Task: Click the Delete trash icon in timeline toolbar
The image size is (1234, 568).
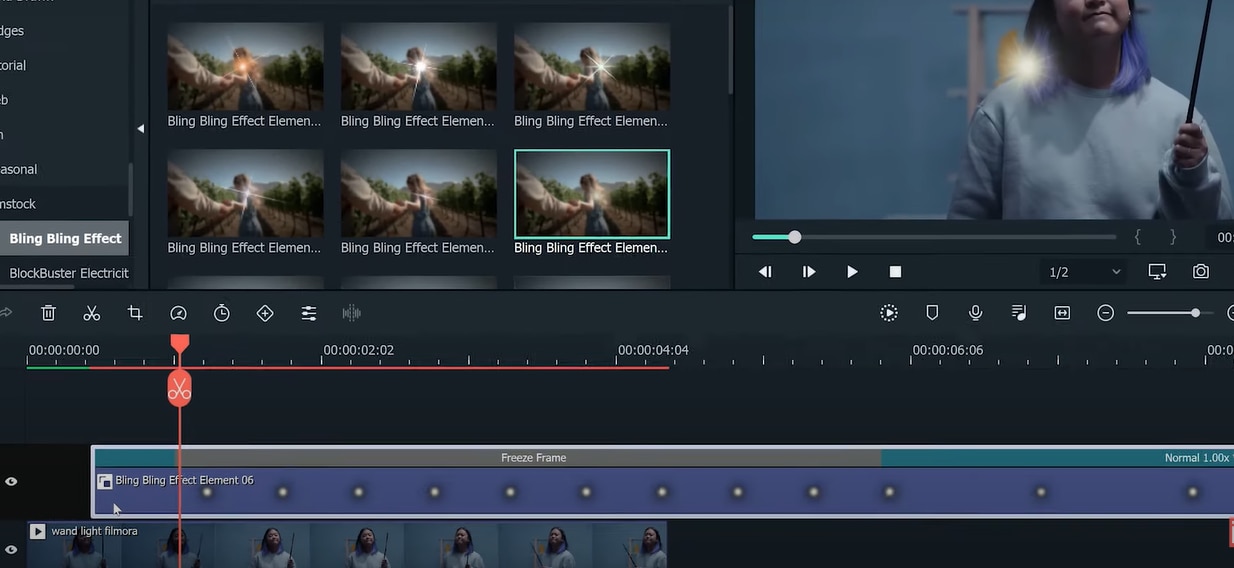Action: tap(48, 313)
